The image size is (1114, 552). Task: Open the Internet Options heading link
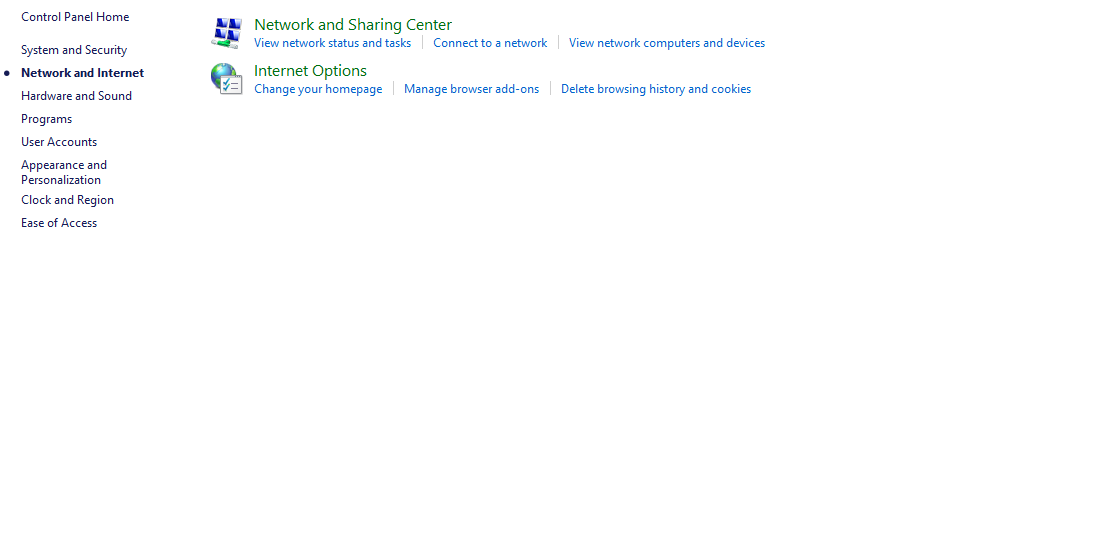coord(310,71)
